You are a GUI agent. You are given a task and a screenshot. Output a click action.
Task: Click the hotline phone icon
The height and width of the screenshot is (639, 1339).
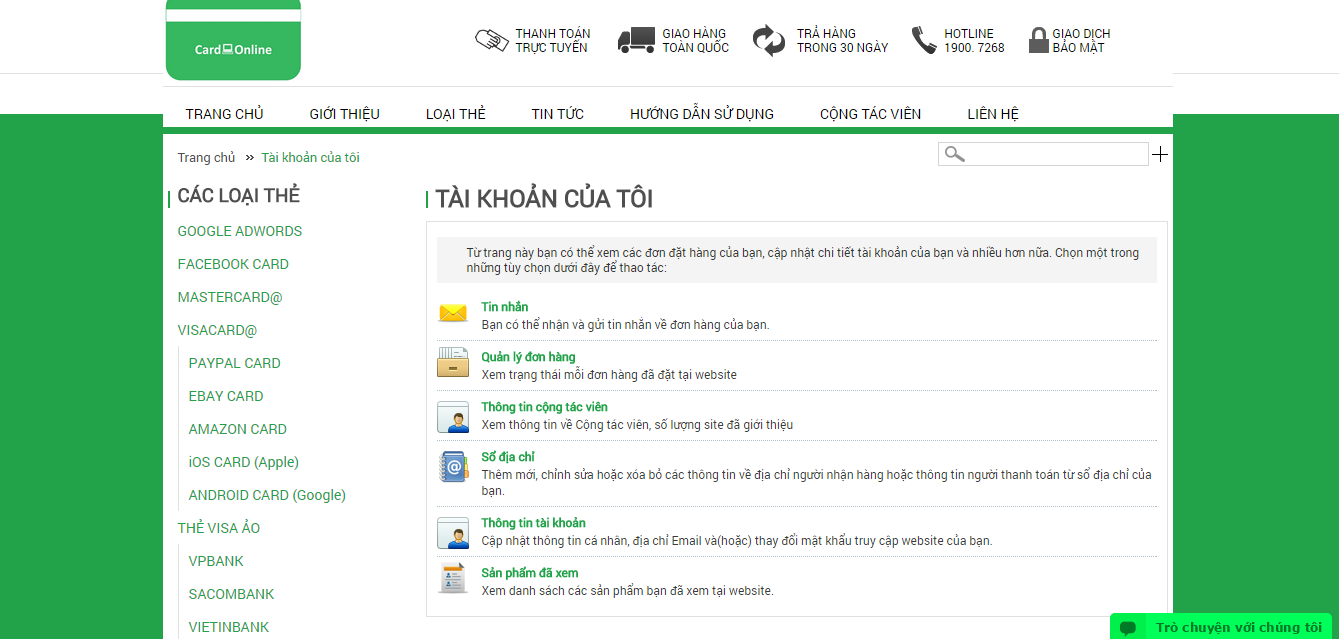click(924, 40)
